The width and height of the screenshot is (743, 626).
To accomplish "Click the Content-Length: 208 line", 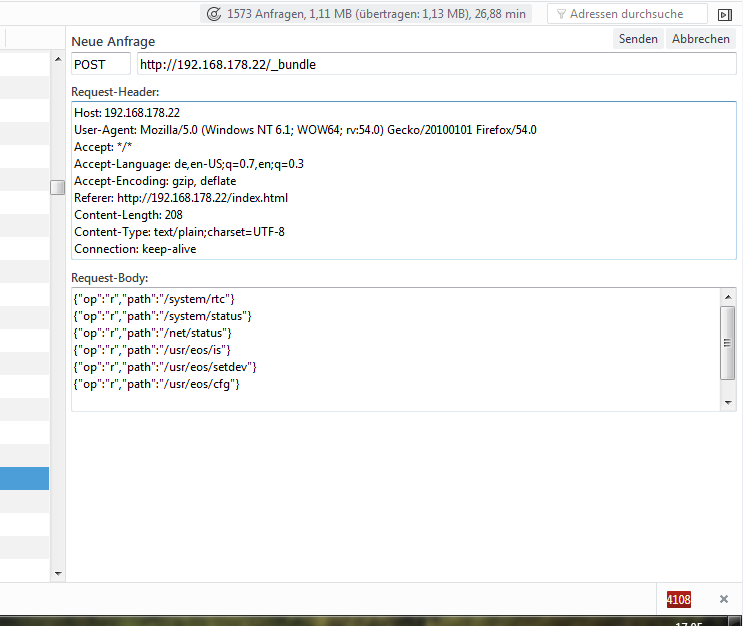I will [x=128, y=215].
